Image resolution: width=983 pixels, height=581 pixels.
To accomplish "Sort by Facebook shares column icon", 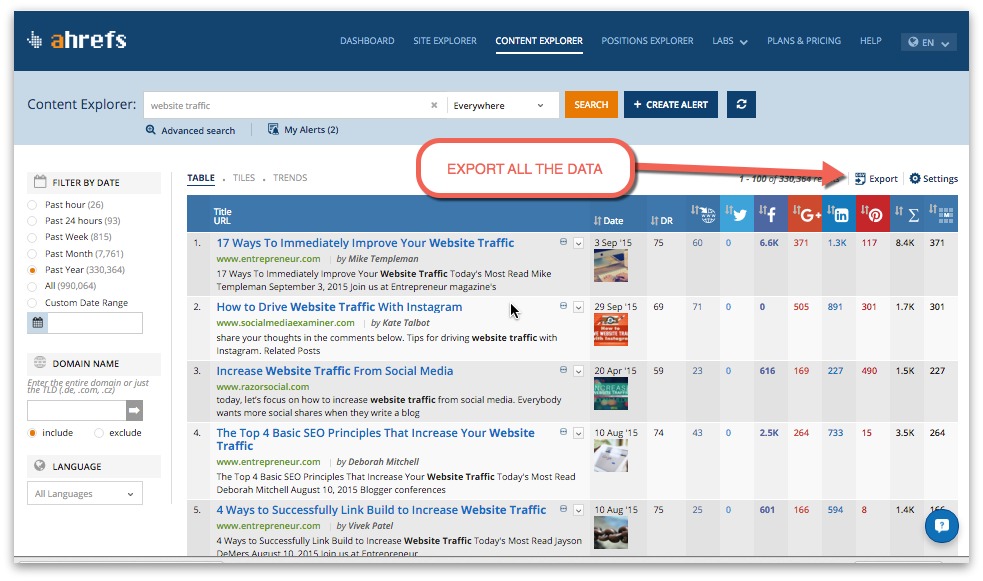I will [770, 214].
